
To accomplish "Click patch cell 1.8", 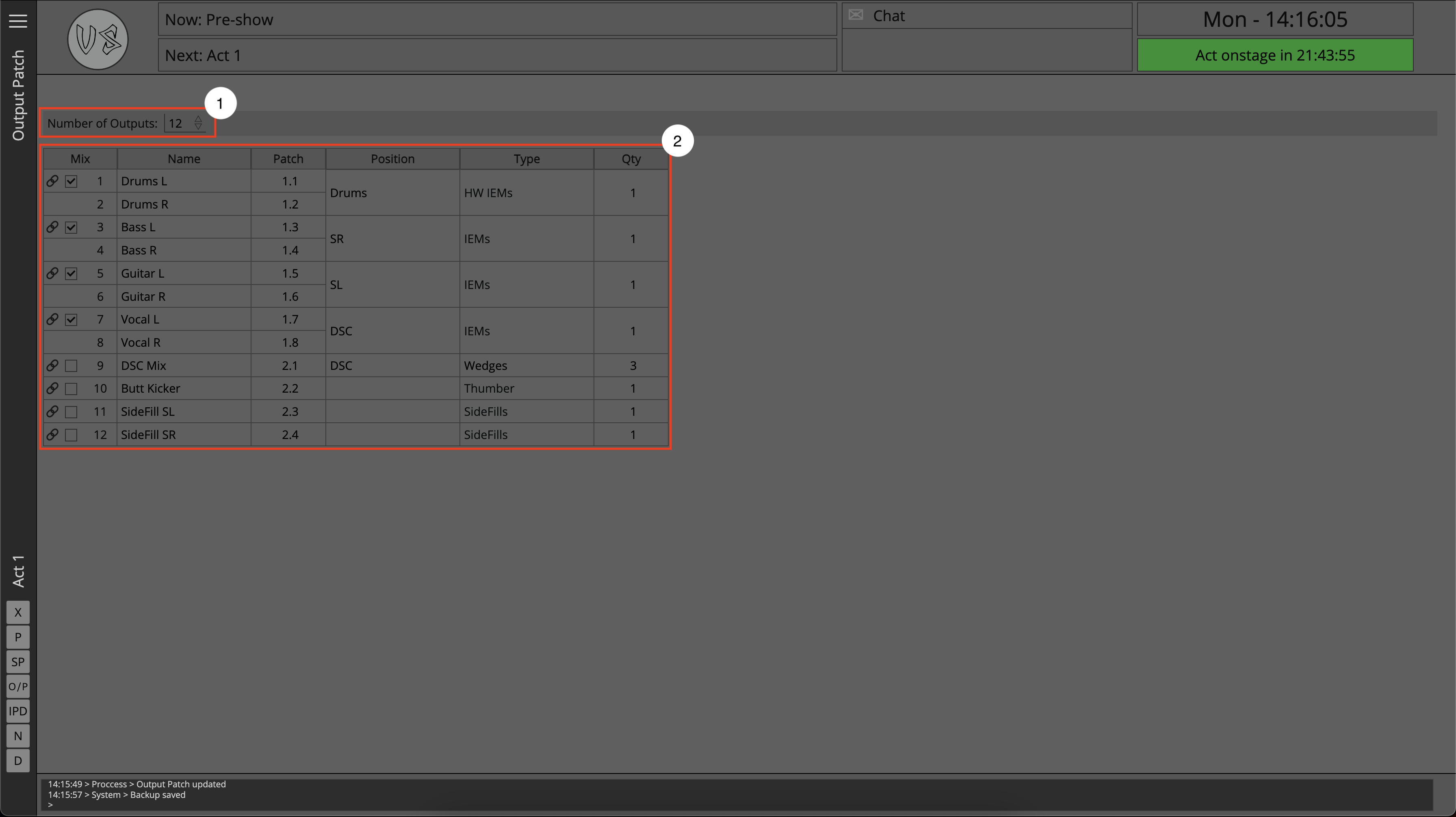I will (288, 342).
